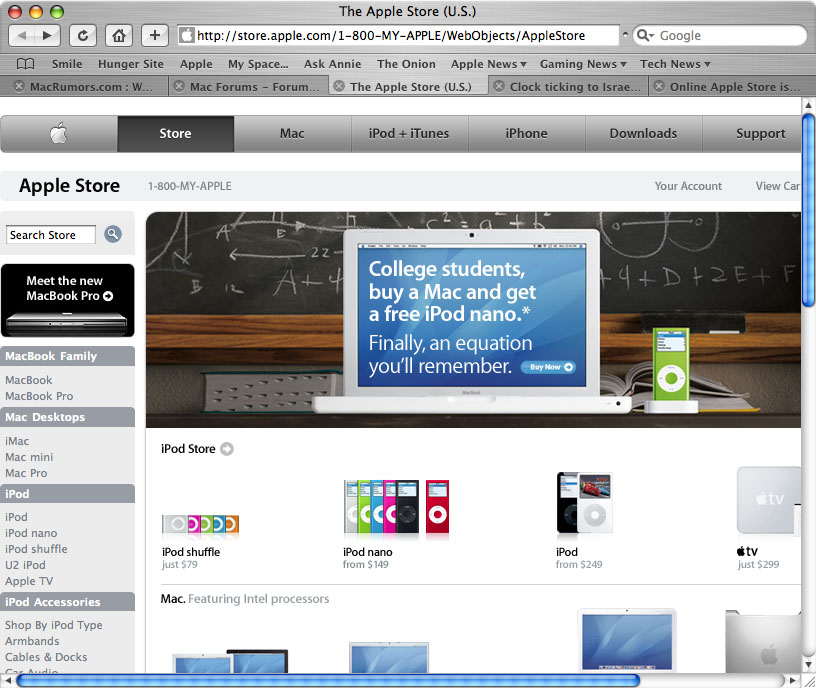This screenshot has width=816, height=688.
Task: Click the Apple logo in the site navigation
Action: (59, 134)
